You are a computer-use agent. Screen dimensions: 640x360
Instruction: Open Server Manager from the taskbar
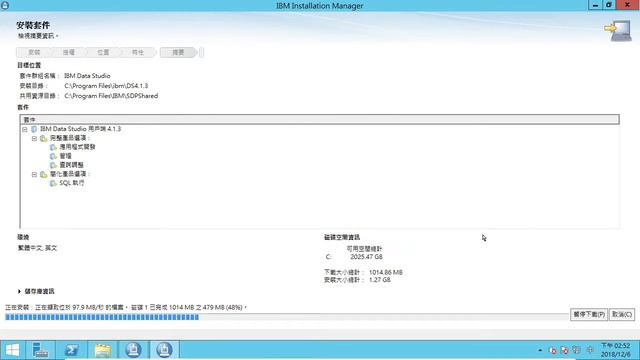pyautogui.click(x=40, y=350)
